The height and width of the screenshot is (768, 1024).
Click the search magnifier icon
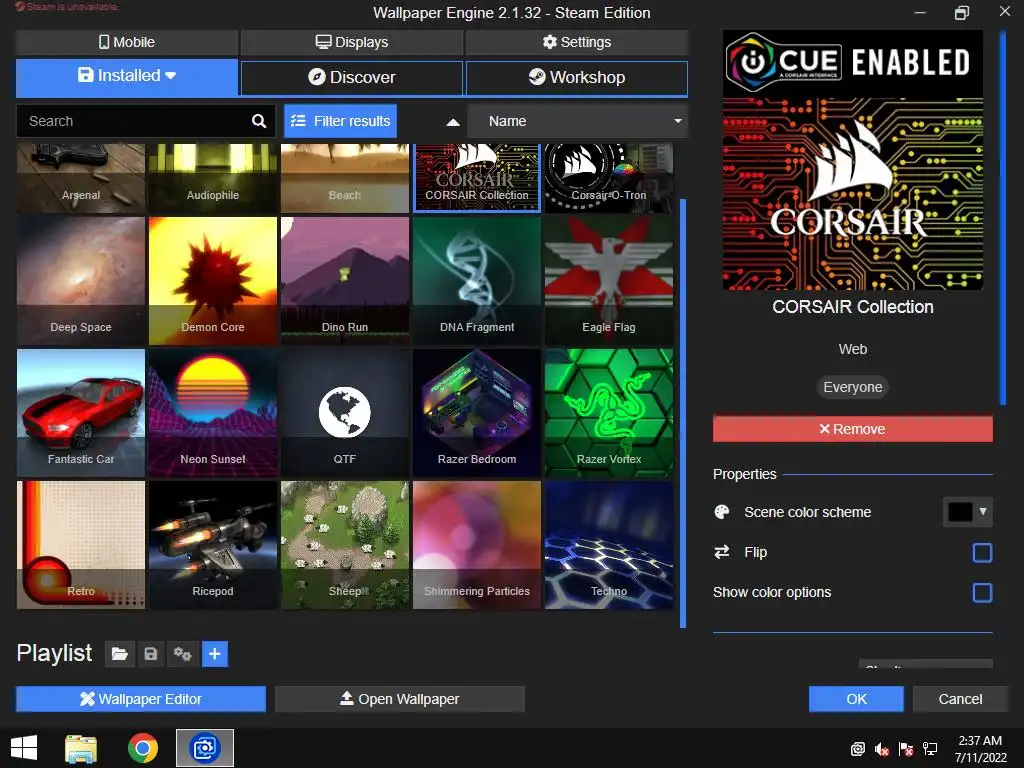(x=259, y=121)
